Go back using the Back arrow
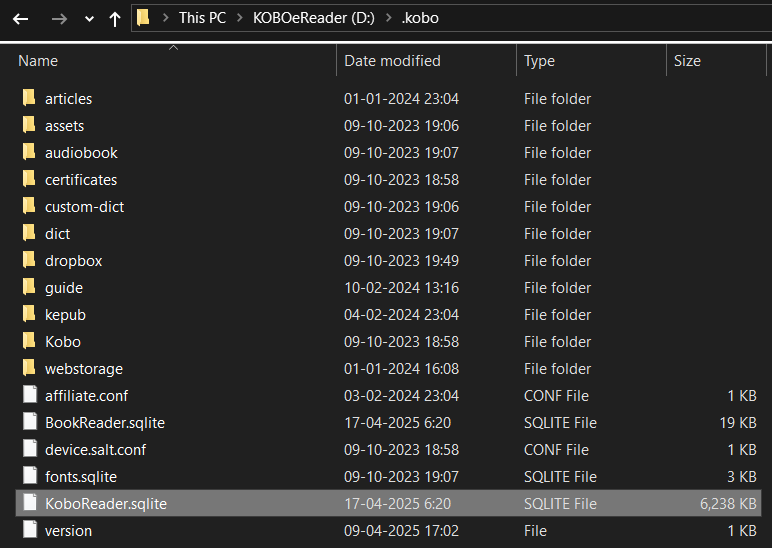 click(x=21, y=19)
